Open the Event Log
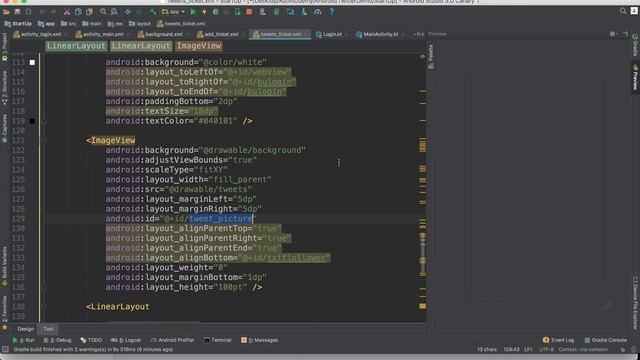Screen dimensions: 640x360 pyautogui.click(x=558, y=340)
